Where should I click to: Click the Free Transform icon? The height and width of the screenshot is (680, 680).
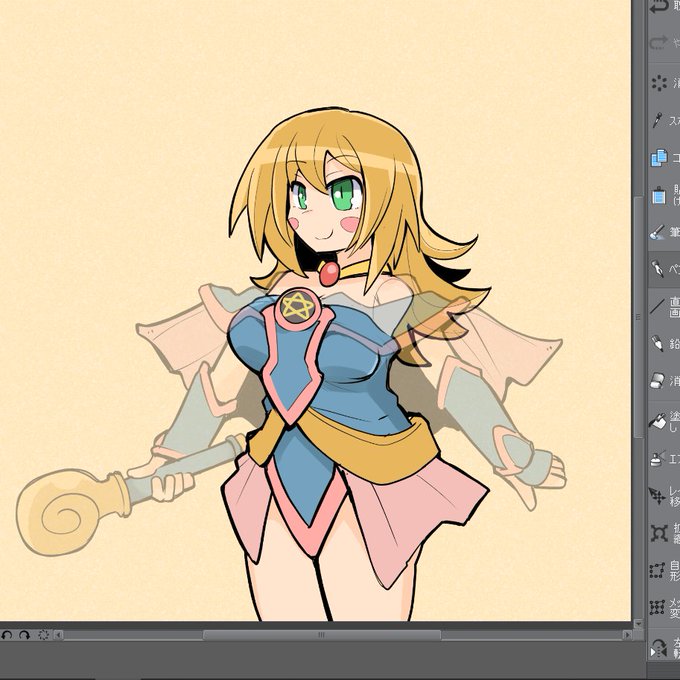[x=657, y=570]
